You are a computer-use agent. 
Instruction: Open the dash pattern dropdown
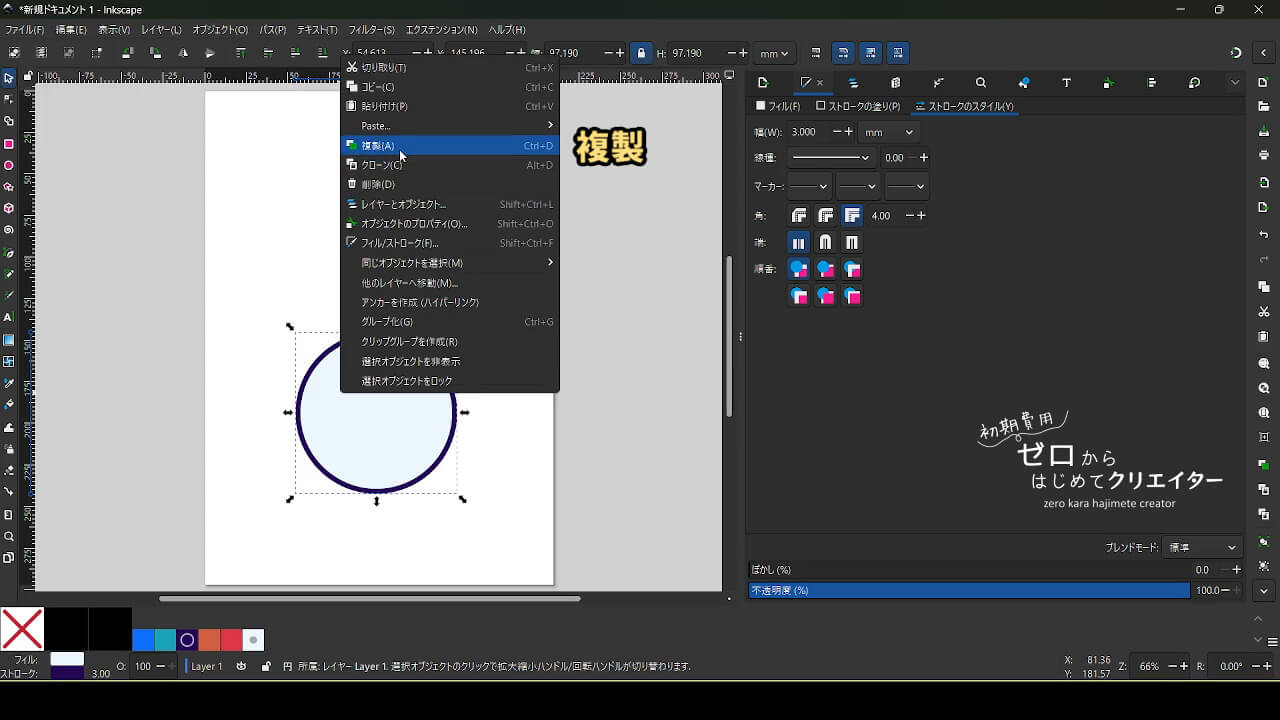830,158
